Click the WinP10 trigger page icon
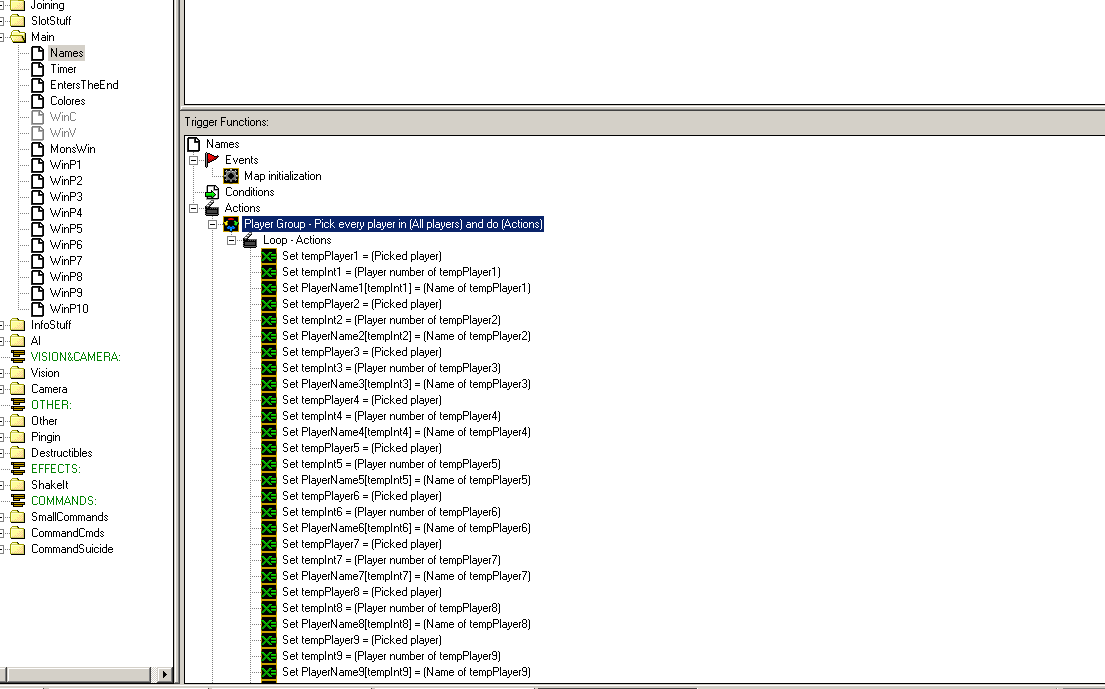 point(38,309)
